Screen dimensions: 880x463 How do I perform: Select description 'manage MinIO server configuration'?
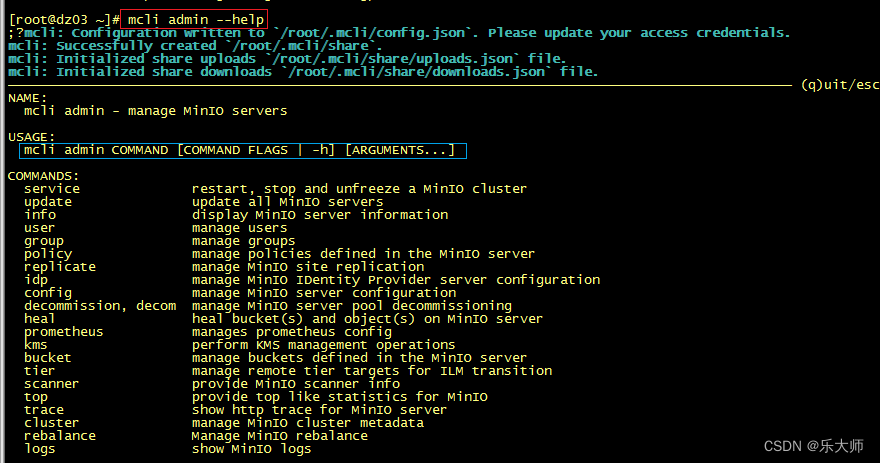(324, 293)
